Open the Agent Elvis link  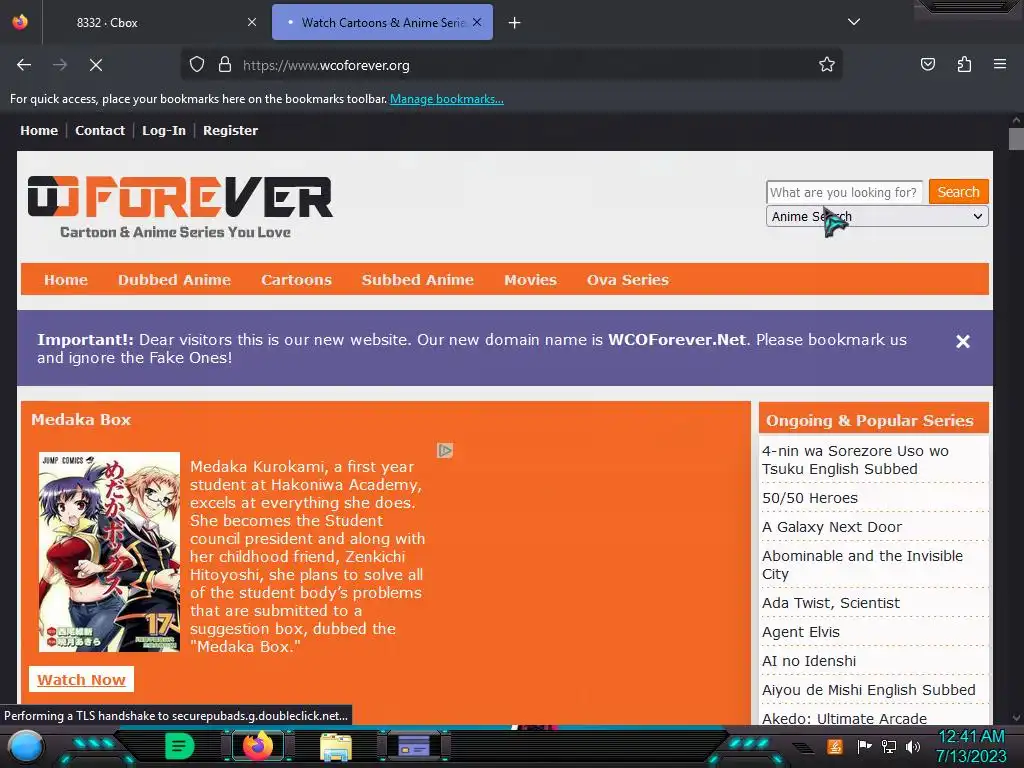pos(801,632)
